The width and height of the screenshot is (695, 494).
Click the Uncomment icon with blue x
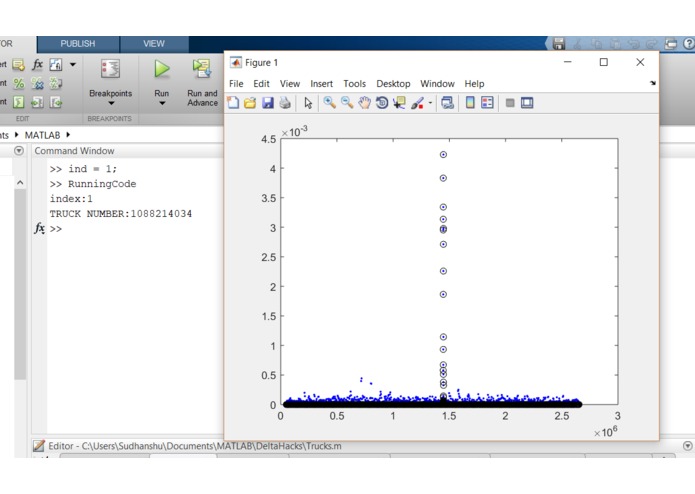coord(37,84)
